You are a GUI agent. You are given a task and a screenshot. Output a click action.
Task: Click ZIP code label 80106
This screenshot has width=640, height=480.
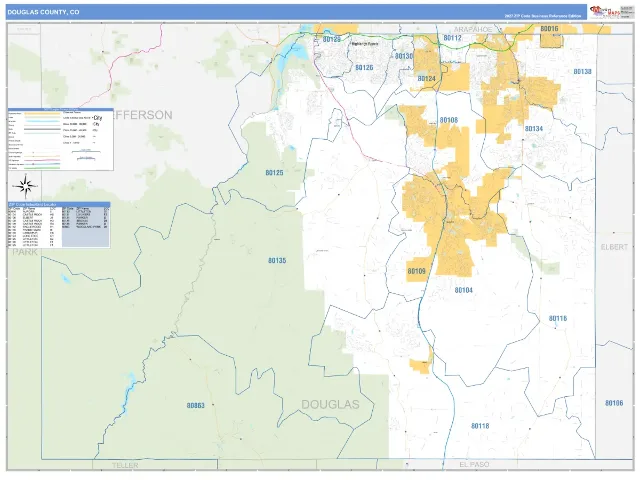614,403
